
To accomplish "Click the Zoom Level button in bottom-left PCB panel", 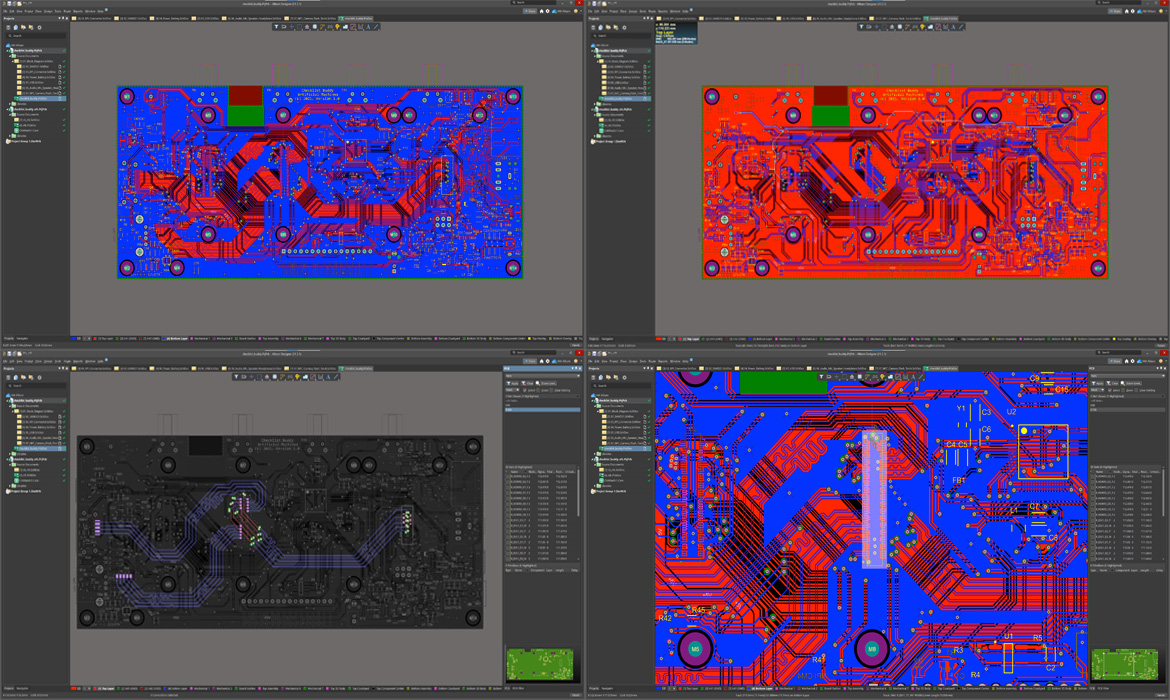I will point(546,384).
